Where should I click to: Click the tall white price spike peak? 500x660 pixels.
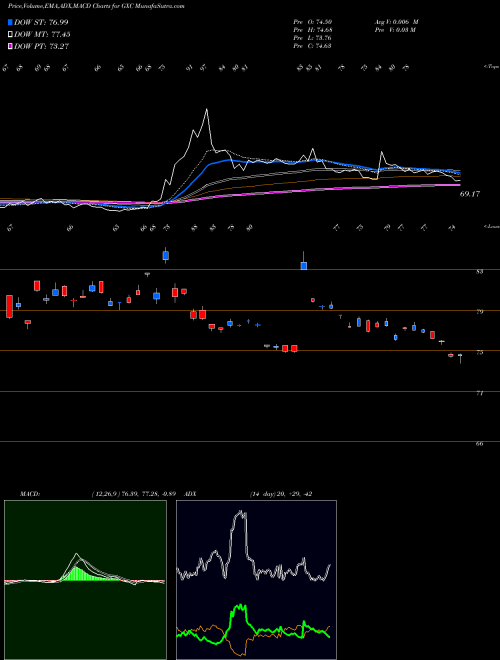206,110
